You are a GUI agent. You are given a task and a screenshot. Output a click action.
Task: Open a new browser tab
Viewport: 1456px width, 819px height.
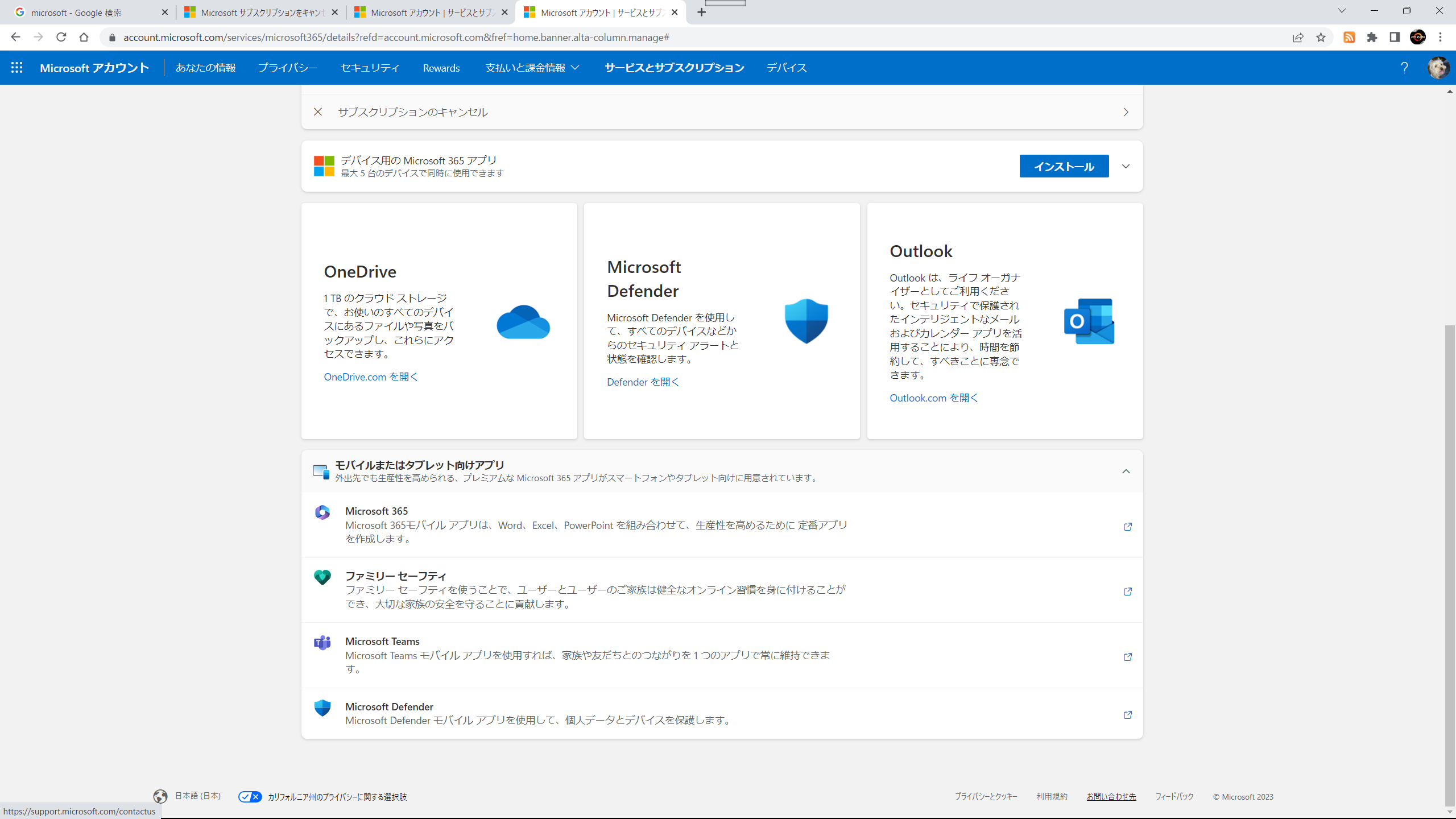(x=702, y=12)
